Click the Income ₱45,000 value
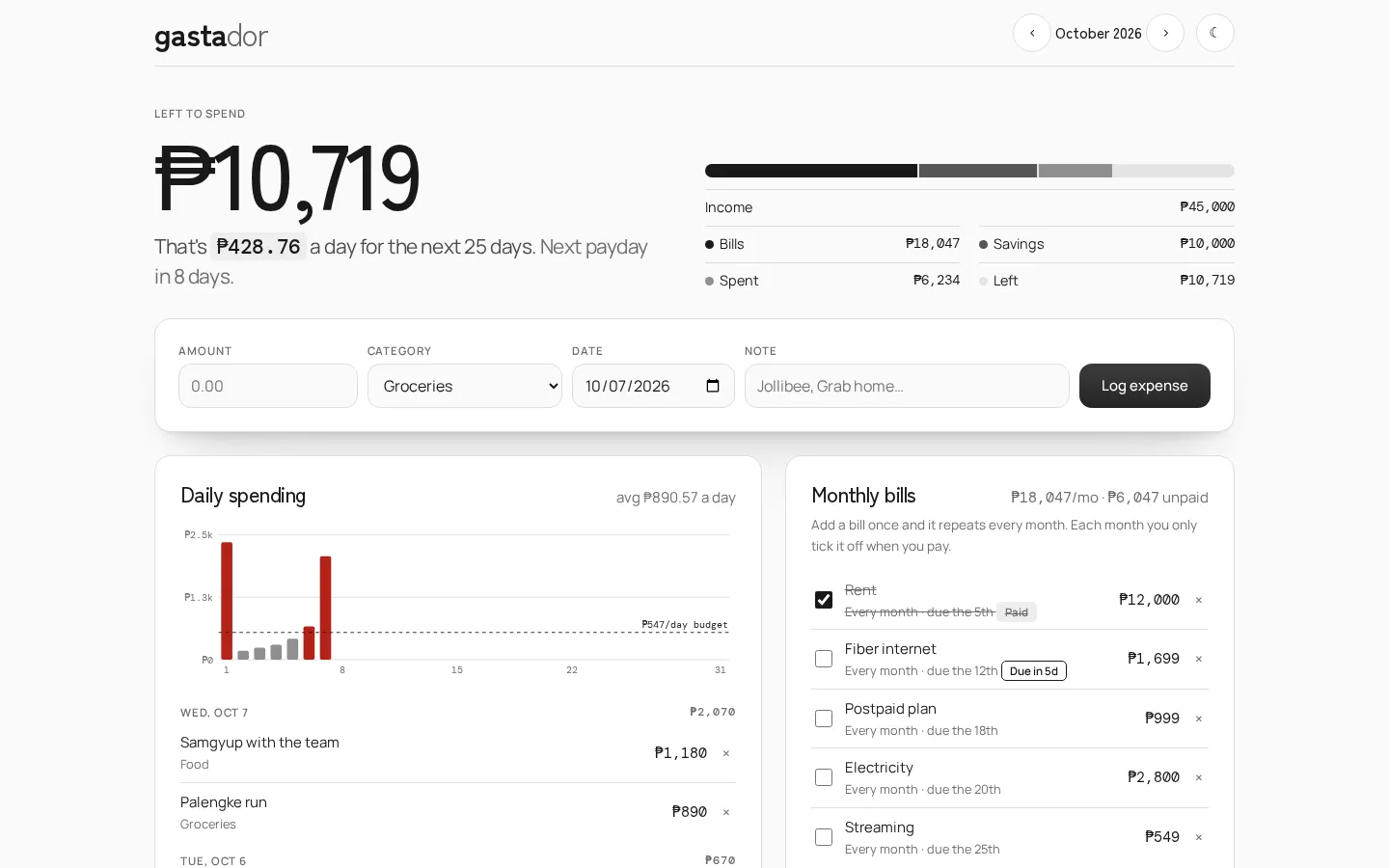This screenshot has width=1389, height=868. [x=1208, y=207]
